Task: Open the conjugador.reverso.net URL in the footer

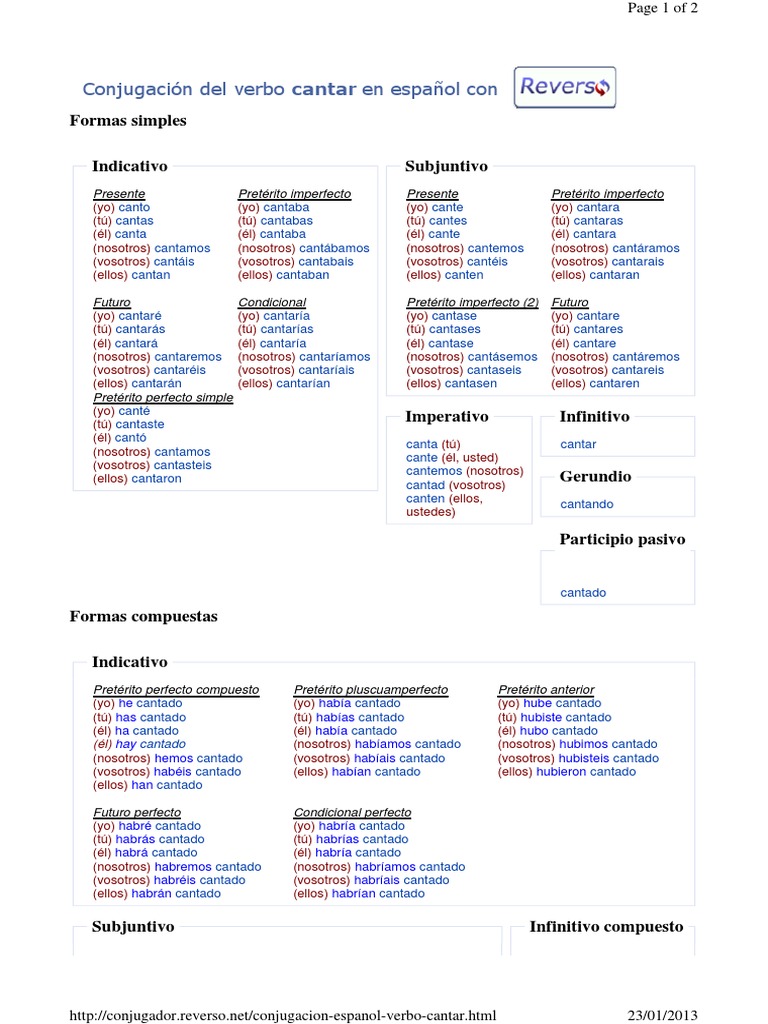Action: (x=282, y=1015)
